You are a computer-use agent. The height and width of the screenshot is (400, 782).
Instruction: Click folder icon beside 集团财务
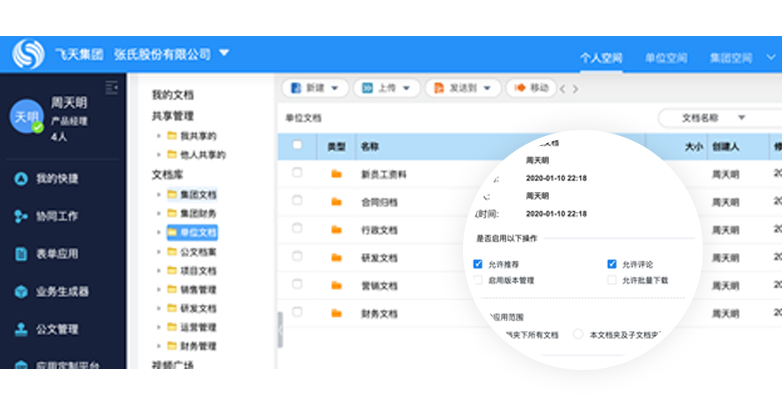pyautogui.click(x=172, y=213)
